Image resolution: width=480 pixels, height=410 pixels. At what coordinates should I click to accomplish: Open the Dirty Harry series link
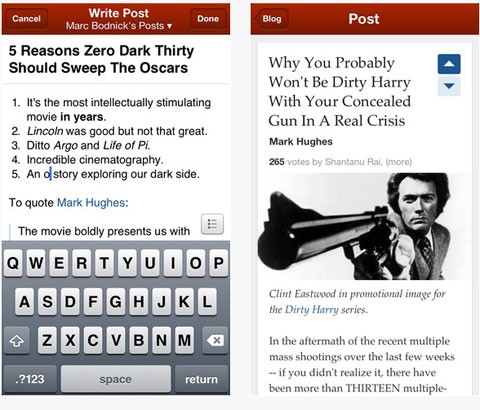[312, 310]
